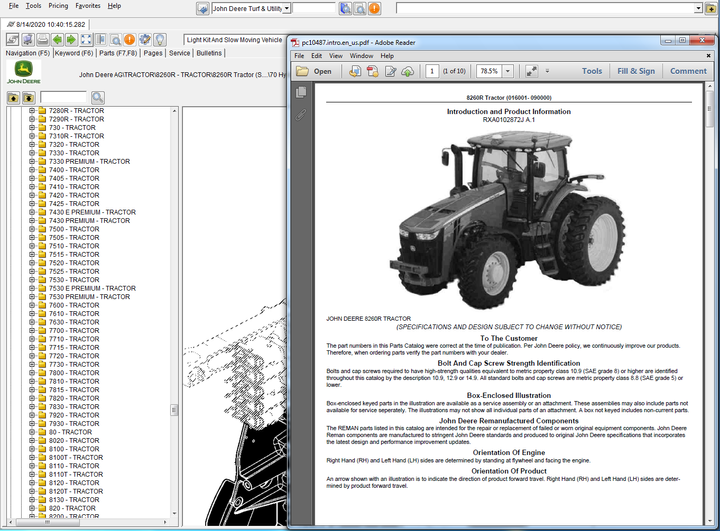720x531 pixels.
Task: Click the orange alert icon in top toolbar
Action: click(x=375, y=8)
